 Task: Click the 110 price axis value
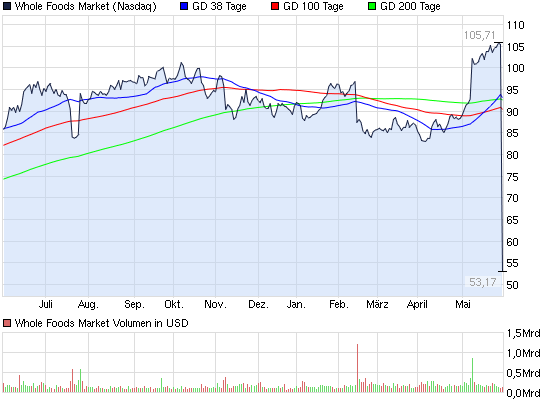click(515, 25)
